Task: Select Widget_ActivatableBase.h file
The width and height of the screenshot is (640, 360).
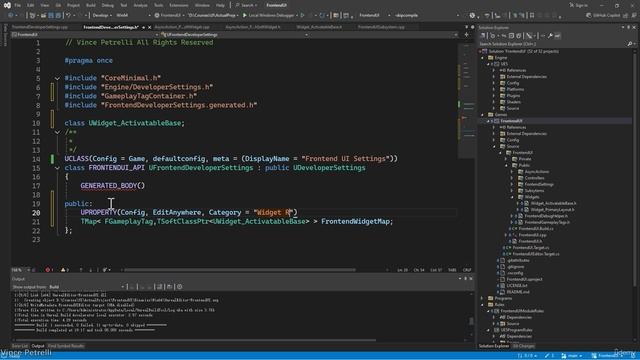Action: coord(553,203)
